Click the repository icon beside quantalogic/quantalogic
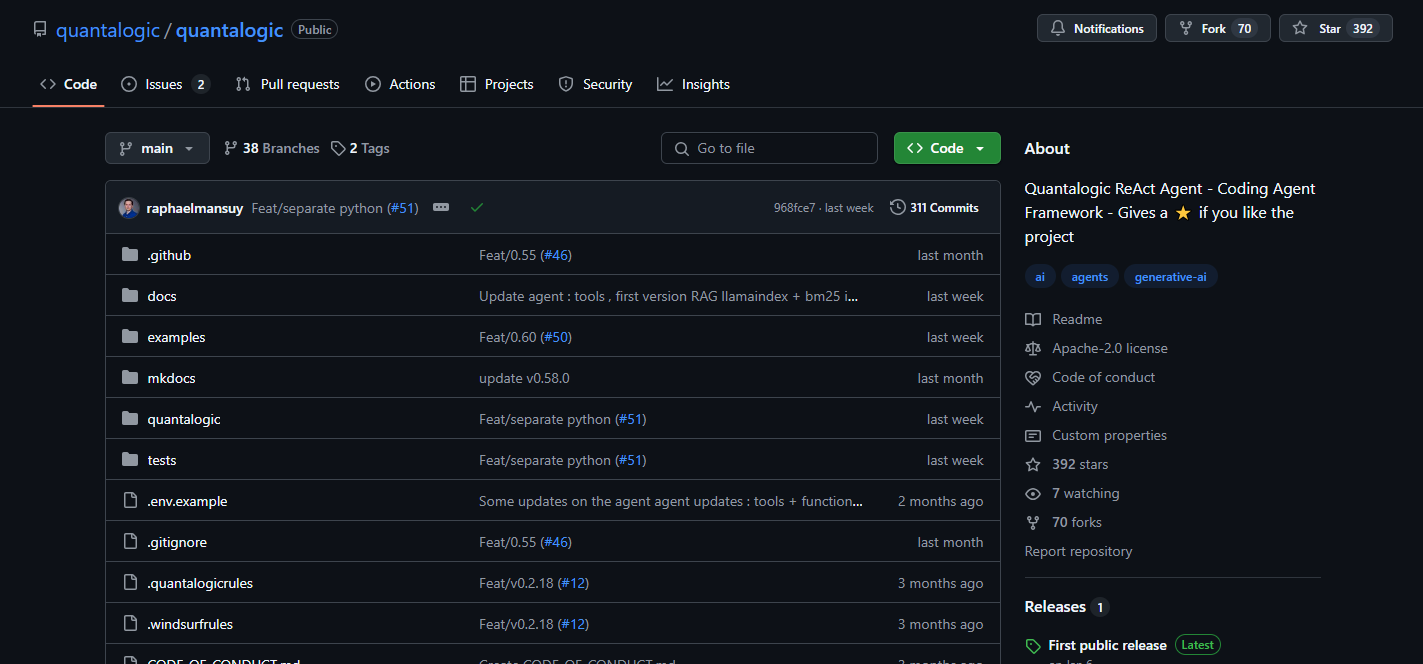Viewport: 1423px width, 664px height. pos(40,29)
